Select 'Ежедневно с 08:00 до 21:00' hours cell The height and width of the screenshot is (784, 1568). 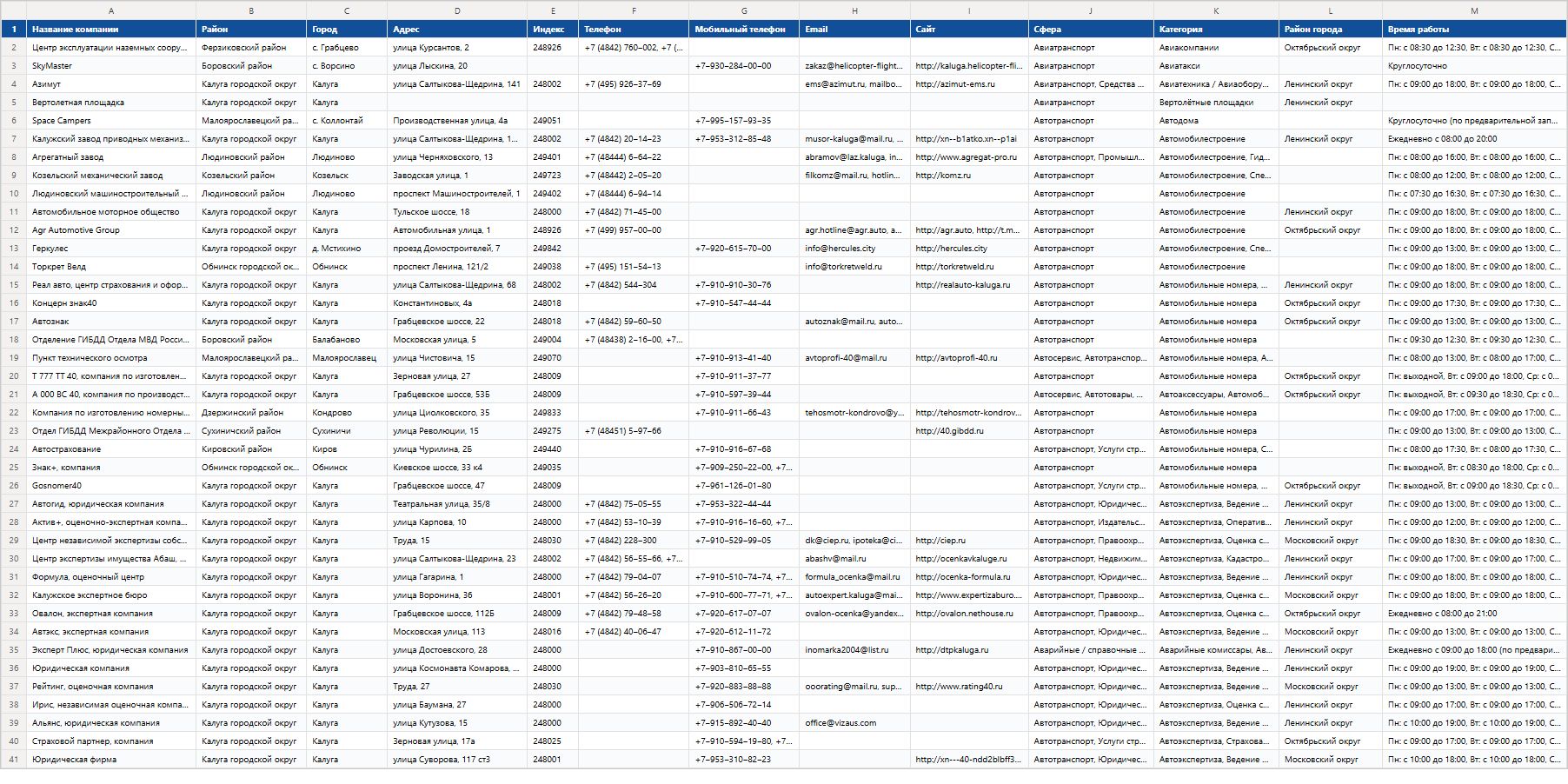[1474, 614]
